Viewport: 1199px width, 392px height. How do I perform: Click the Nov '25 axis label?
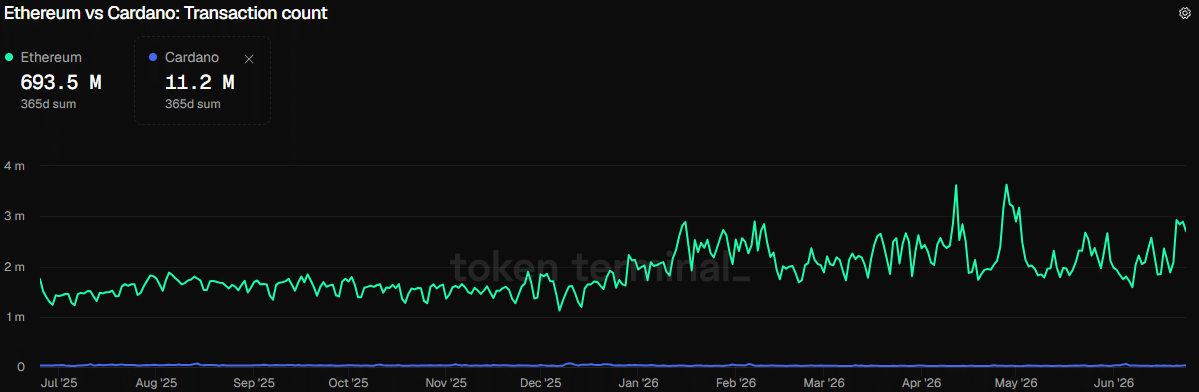[446, 382]
